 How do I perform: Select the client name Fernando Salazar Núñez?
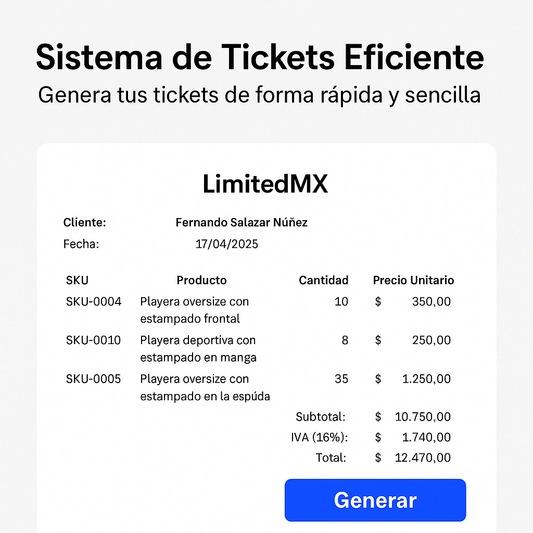pos(241,222)
